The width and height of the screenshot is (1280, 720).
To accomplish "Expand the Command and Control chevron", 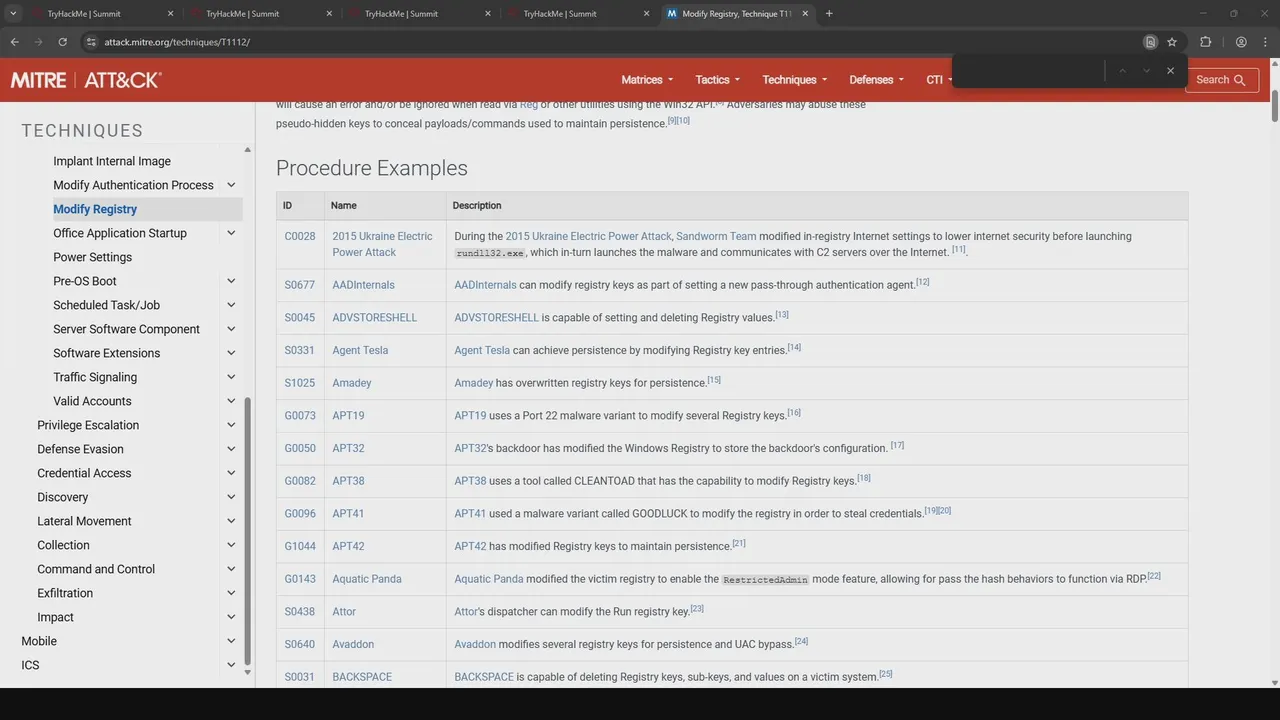I will pyautogui.click(x=231, y=569).
